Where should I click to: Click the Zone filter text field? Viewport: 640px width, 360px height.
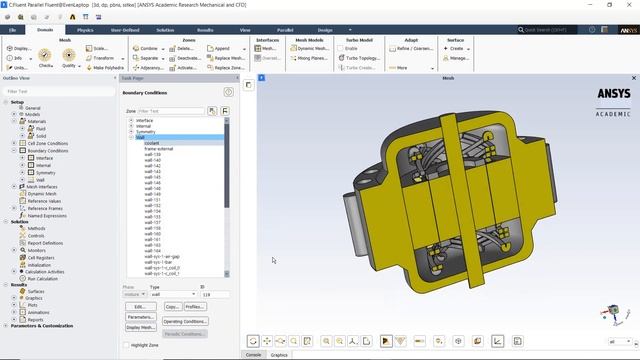tap(171, 111)
